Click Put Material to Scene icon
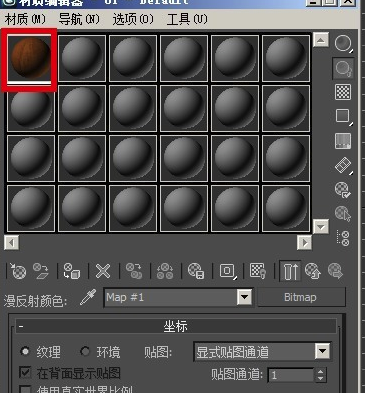Viewport: 365px width, 393px height. pyautogui.click(x=41, y=271)
